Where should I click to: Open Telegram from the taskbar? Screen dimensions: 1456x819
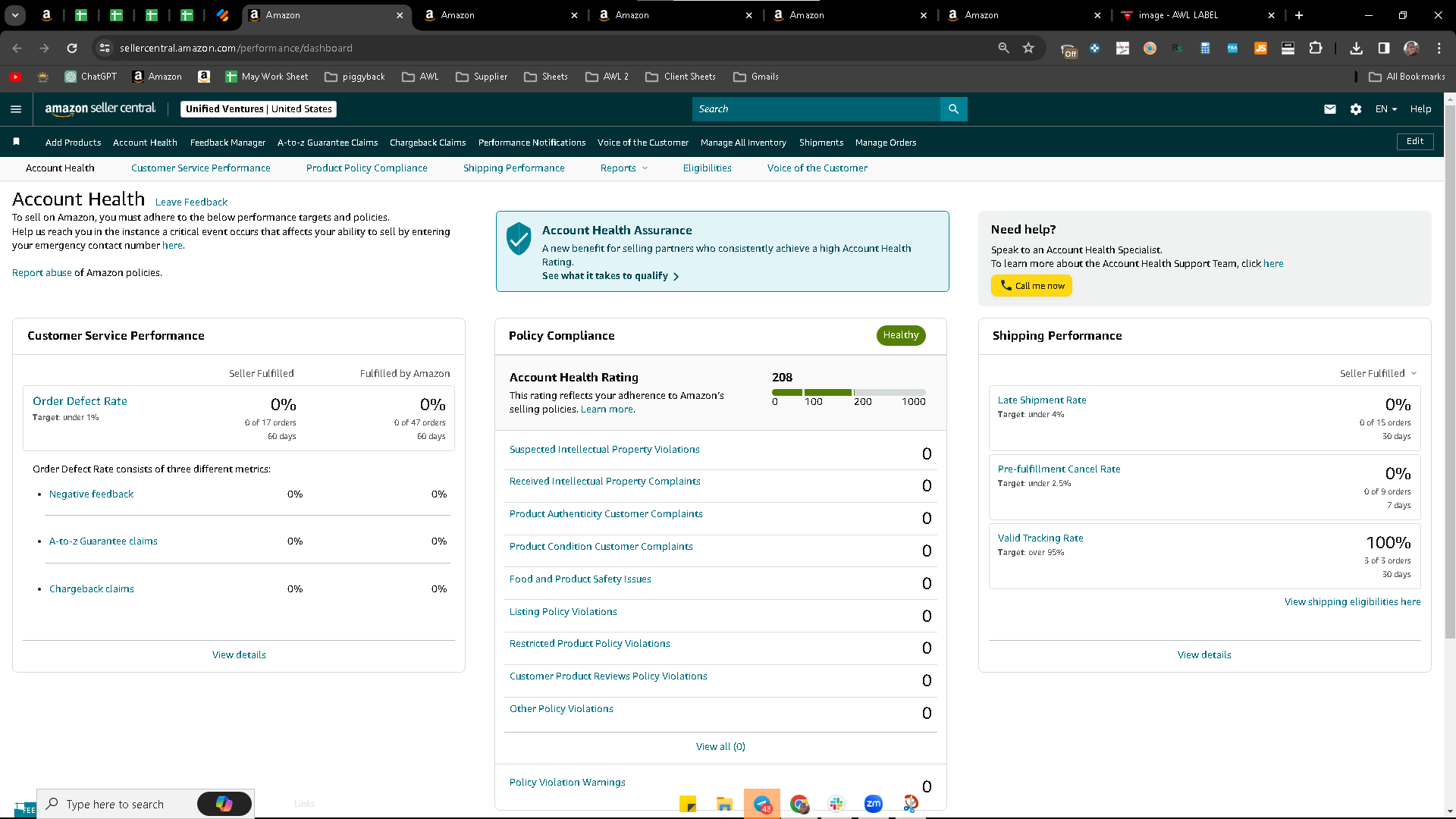(762, 804)
